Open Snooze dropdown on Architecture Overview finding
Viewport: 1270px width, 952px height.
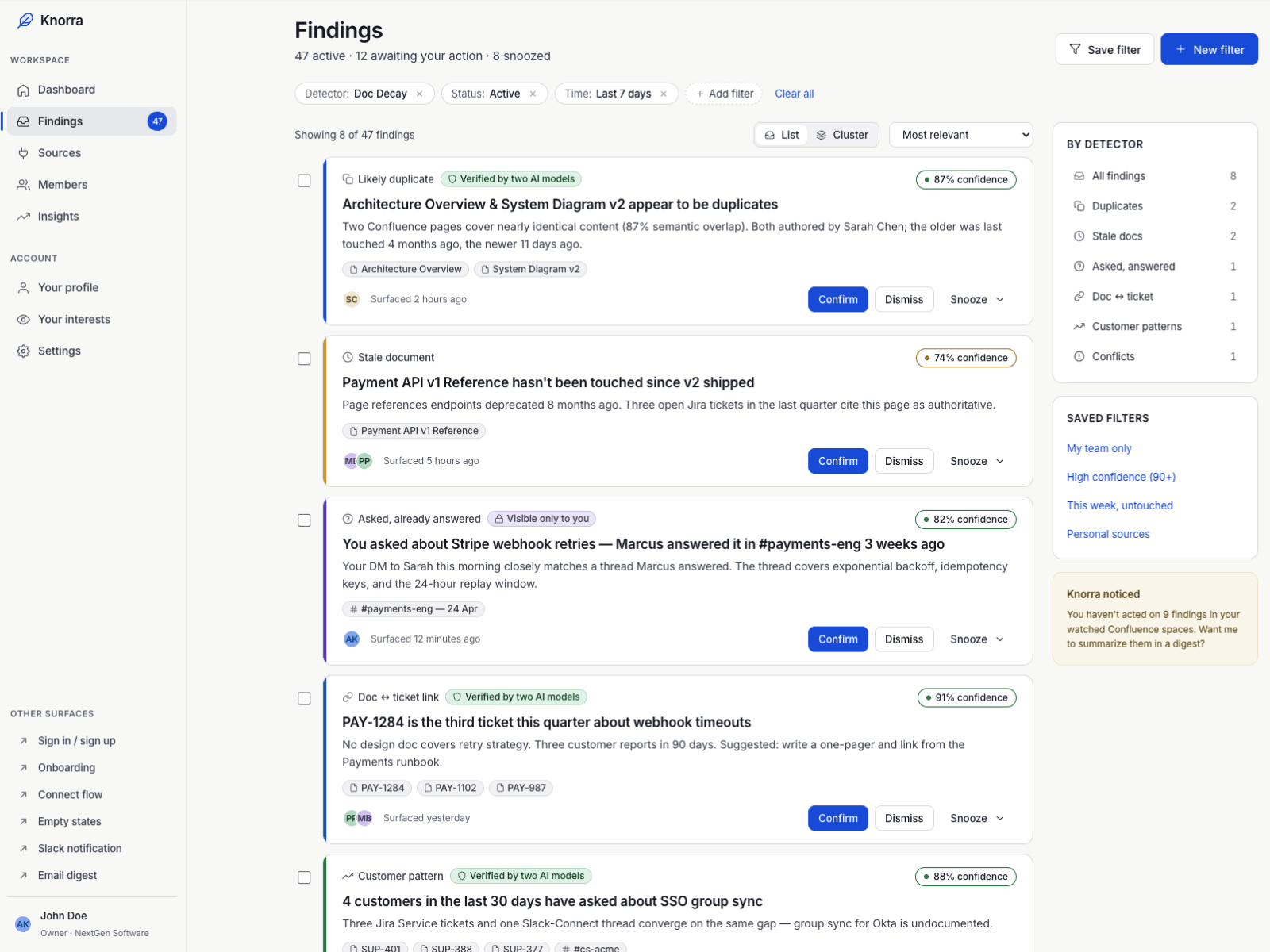tap(978, 299)
